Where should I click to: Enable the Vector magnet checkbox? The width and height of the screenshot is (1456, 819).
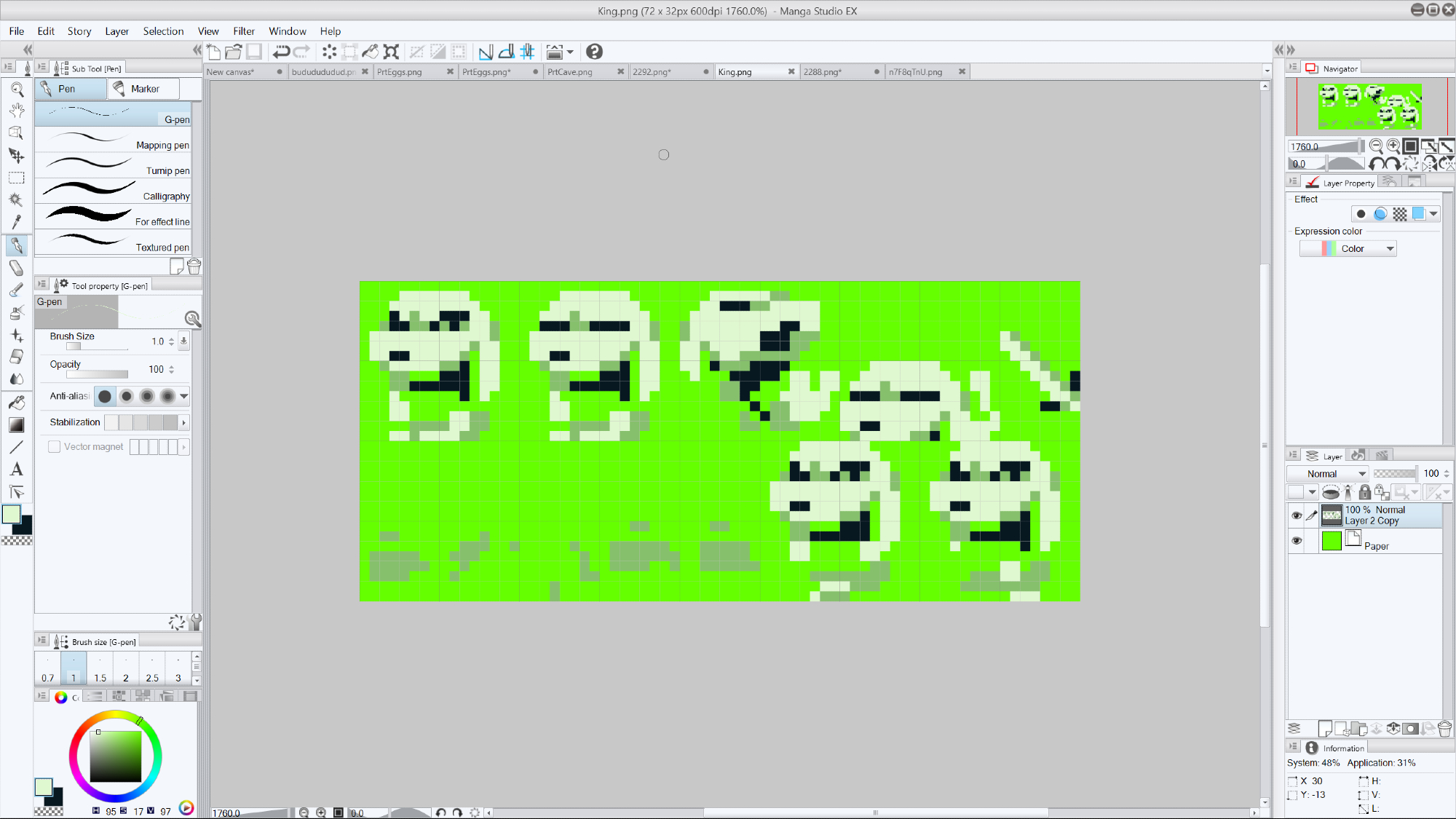(x=55, y=447)
